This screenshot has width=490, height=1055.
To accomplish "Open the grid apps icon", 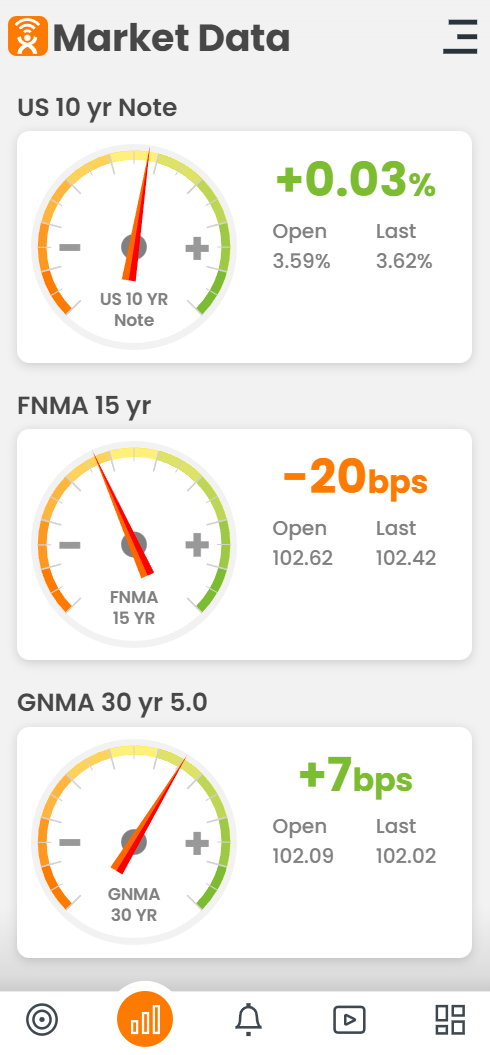I will [x=450, y=1019].
